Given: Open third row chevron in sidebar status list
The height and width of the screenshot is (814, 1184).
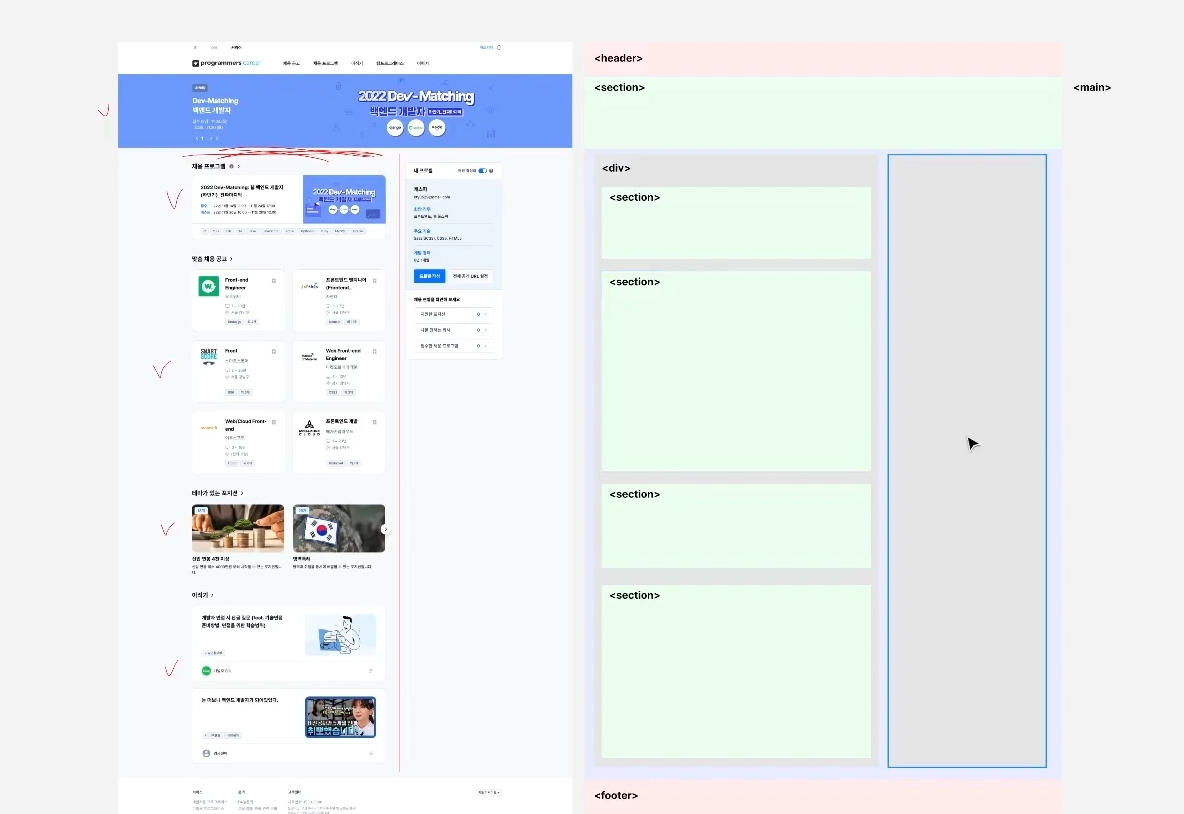Looking at the screenshot, I should click(x=486, y=346).
